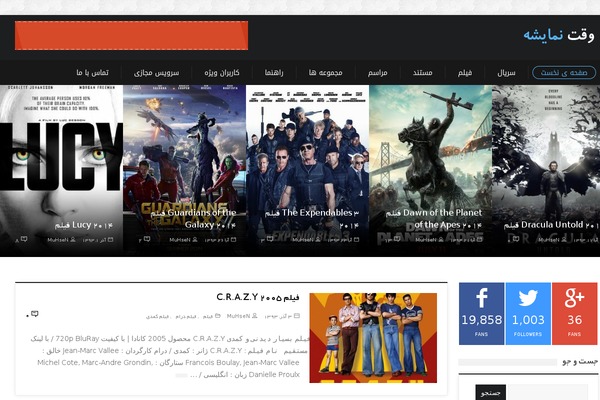600x400 pixels.
Task: Click the C.R.A.Z.Y movie poster thumbnail
Action: pyautogui.click(x=373, y=338)
